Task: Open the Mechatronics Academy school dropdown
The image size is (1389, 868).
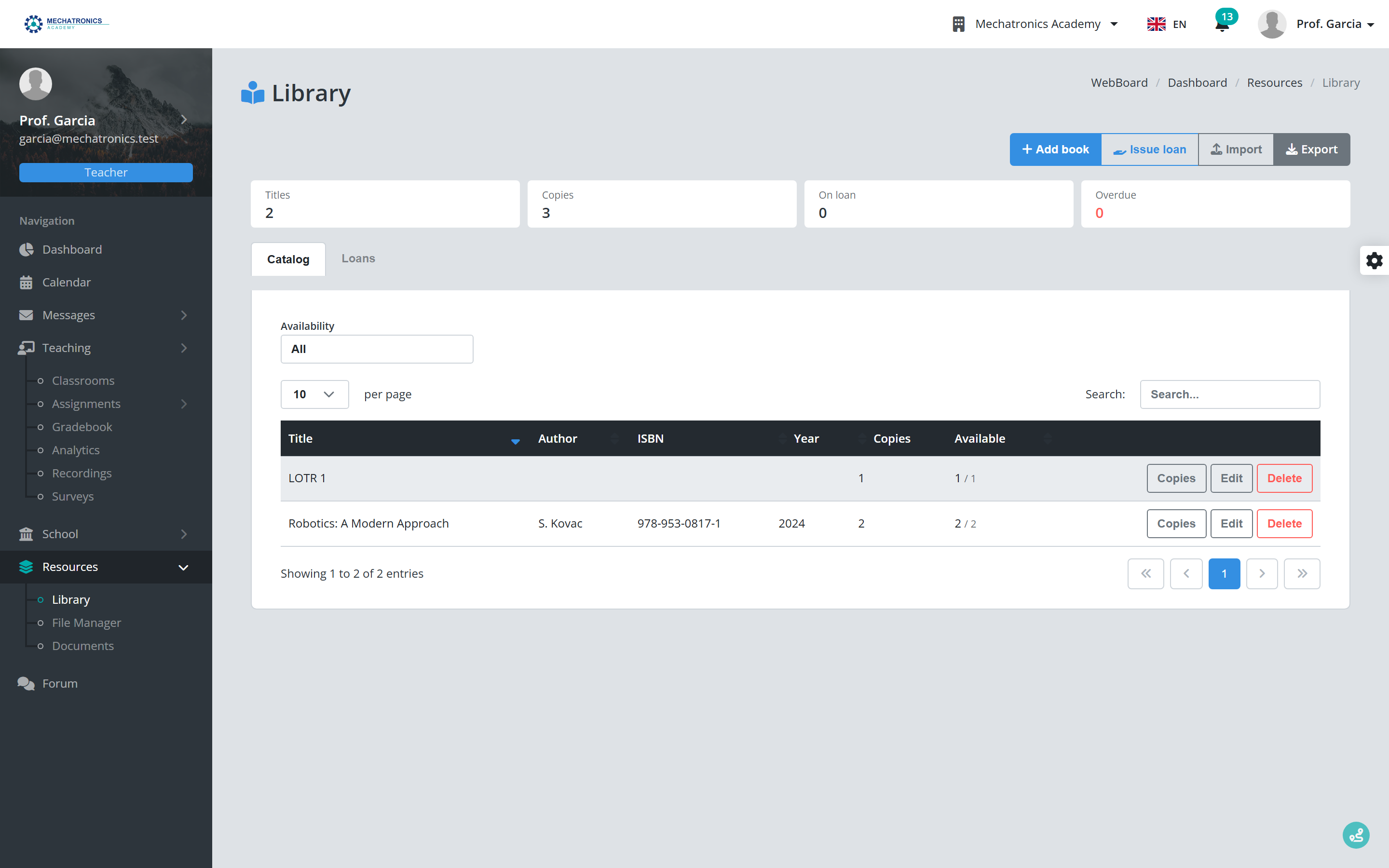Action: (x=1035, y=24)
